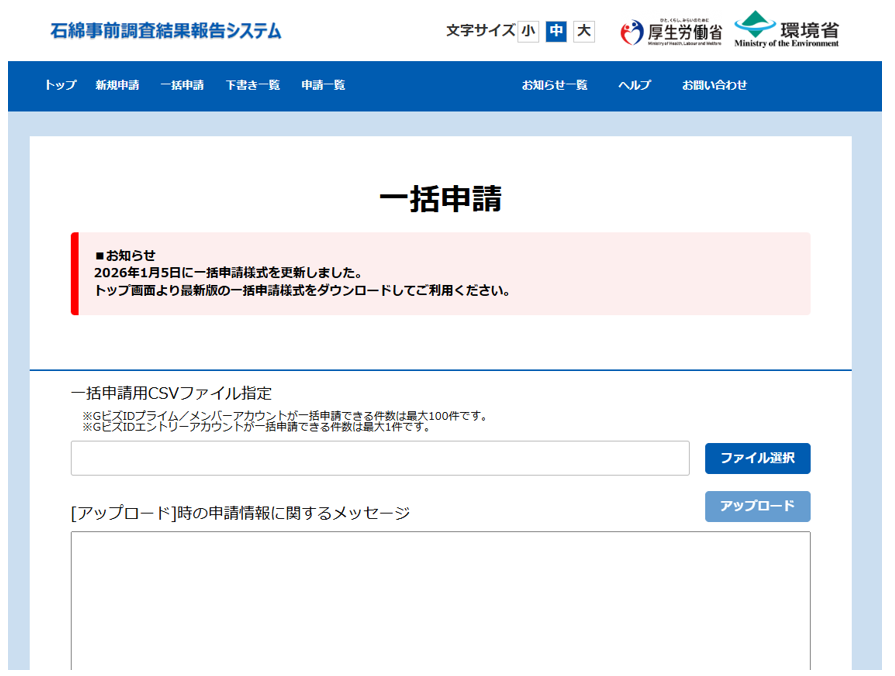
Task: Click the 一括申請 page heading
Action: point(440,199)
